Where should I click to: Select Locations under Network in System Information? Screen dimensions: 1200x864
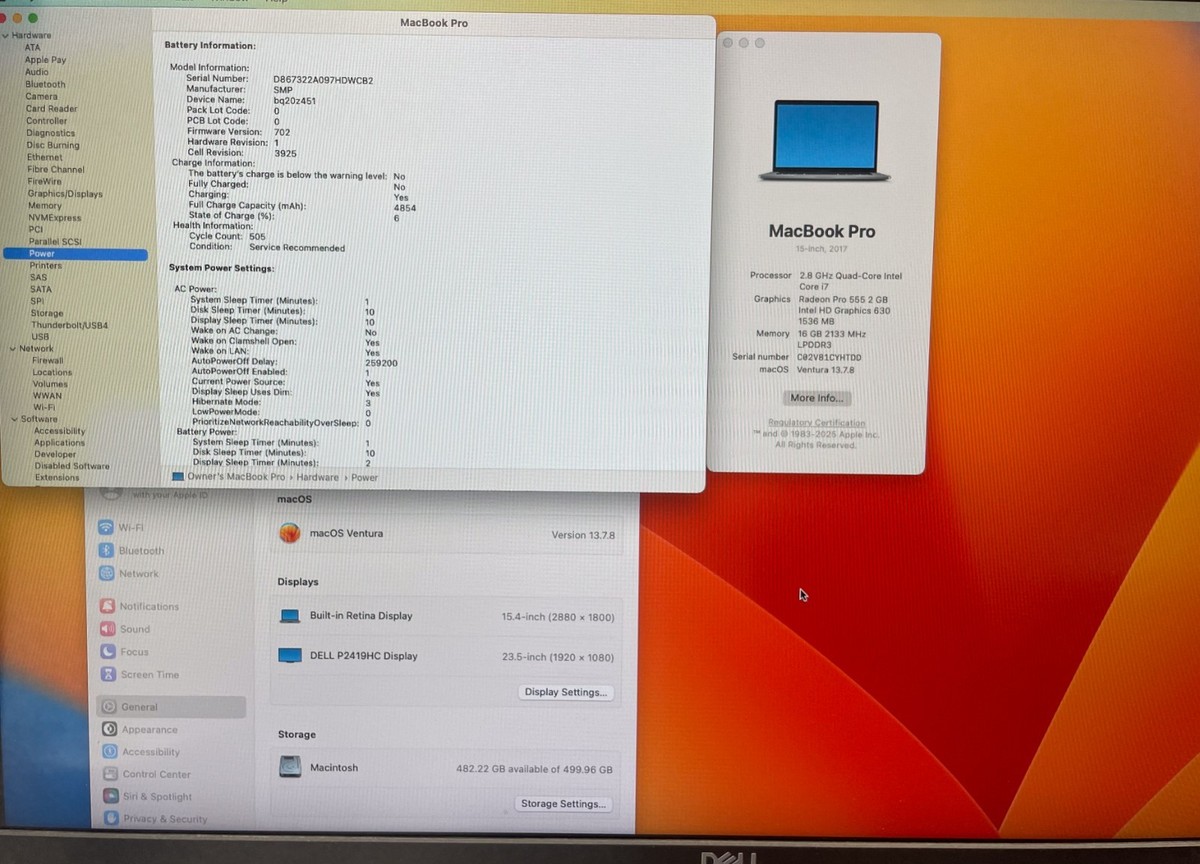52,372
